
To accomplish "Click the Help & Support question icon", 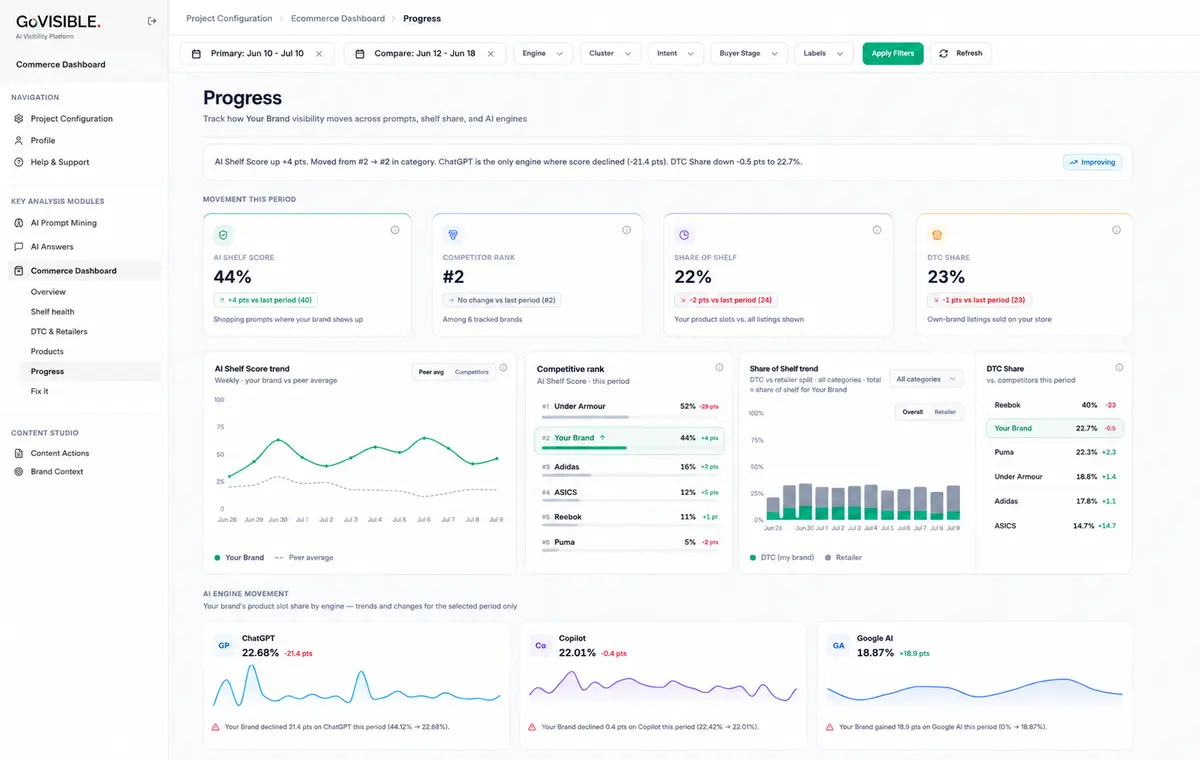I will pos(19,162).
